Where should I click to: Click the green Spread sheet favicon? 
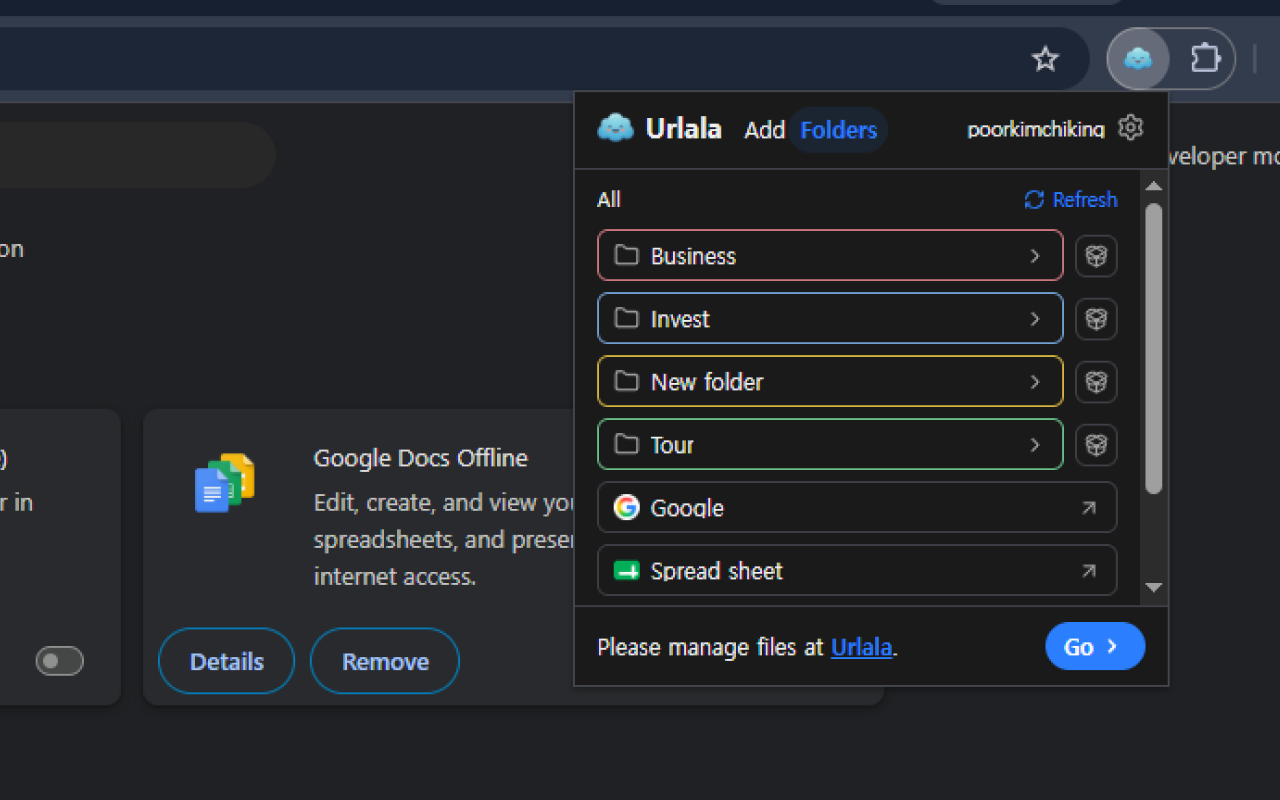pos(626,571)
